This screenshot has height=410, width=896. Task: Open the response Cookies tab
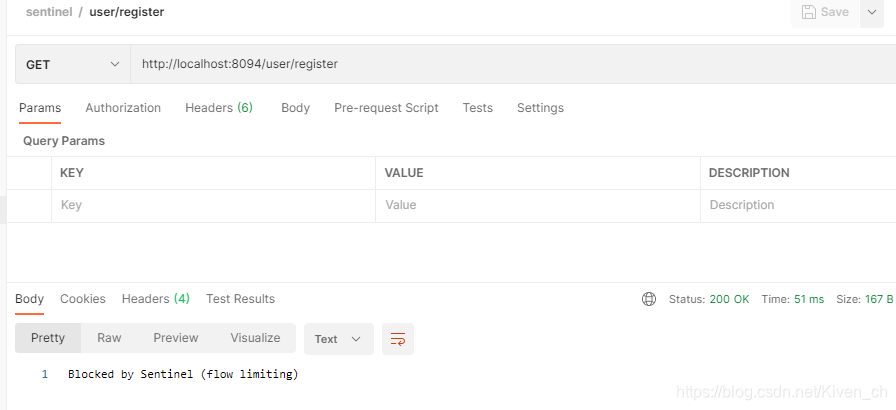pyautogui.click(x=83, y=299)
